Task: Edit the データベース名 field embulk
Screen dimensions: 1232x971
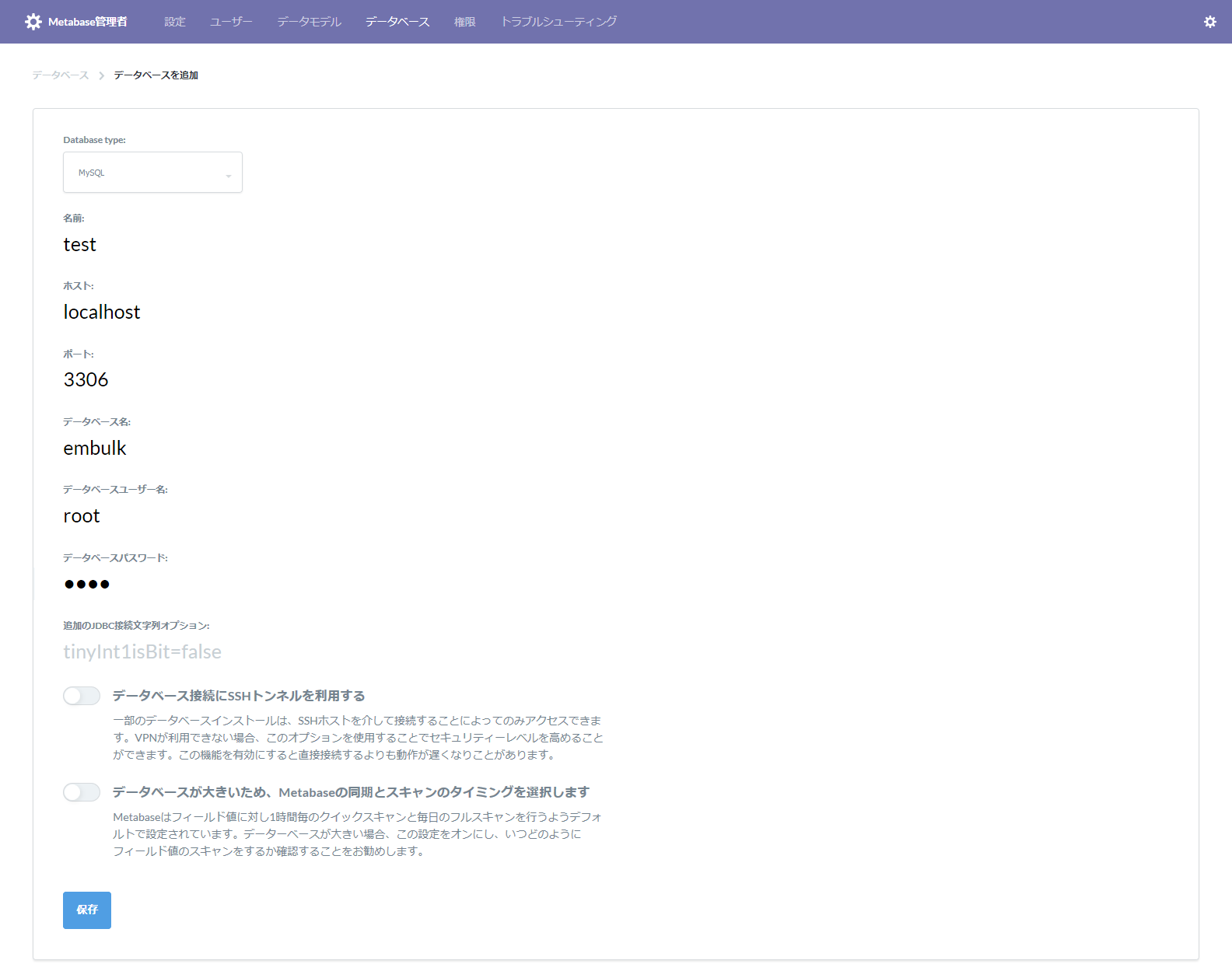Action: coord(334,448)
